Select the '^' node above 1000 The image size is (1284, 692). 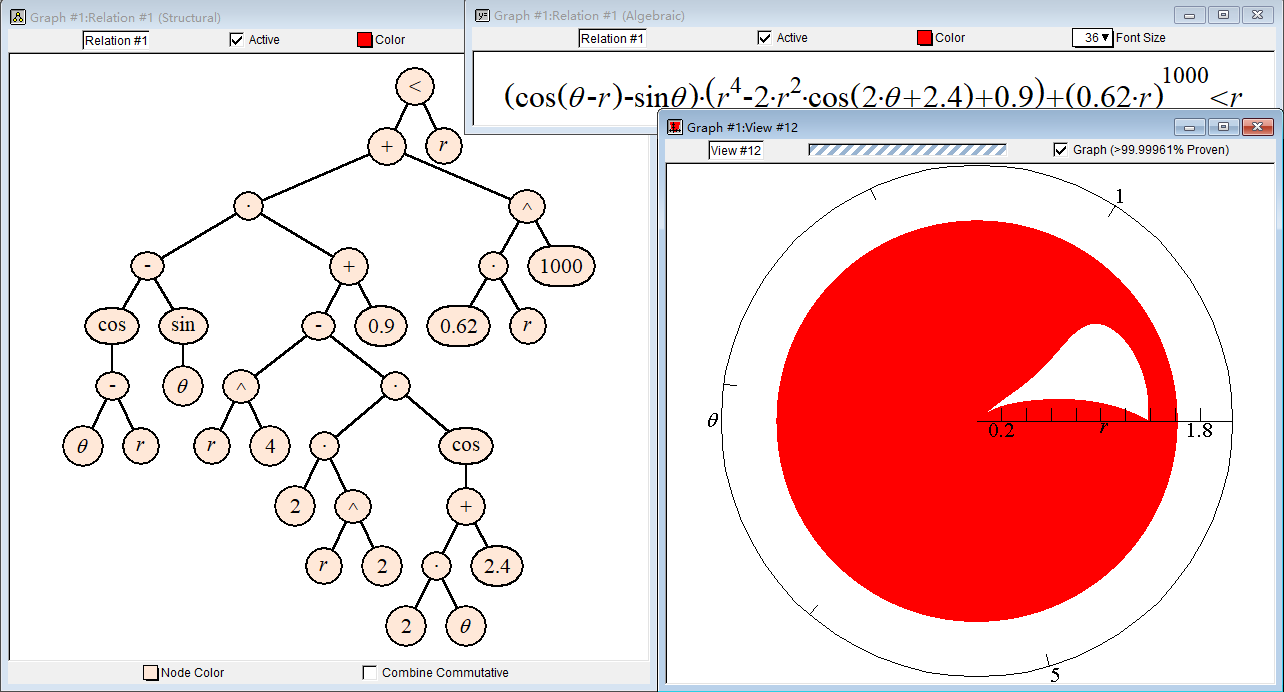pyautogui.click(x=527, y=206)
